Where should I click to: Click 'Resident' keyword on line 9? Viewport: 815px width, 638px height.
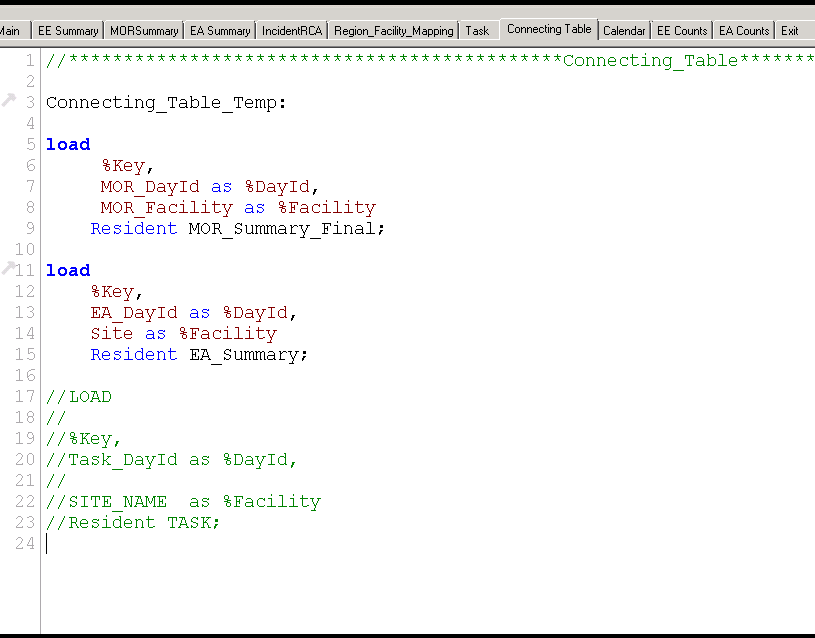coord(134,228)
